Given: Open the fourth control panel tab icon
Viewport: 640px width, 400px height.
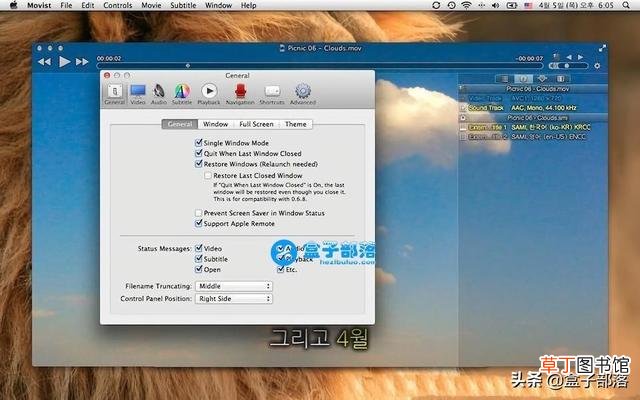Looking at the screenshot, I should point(560,79).
